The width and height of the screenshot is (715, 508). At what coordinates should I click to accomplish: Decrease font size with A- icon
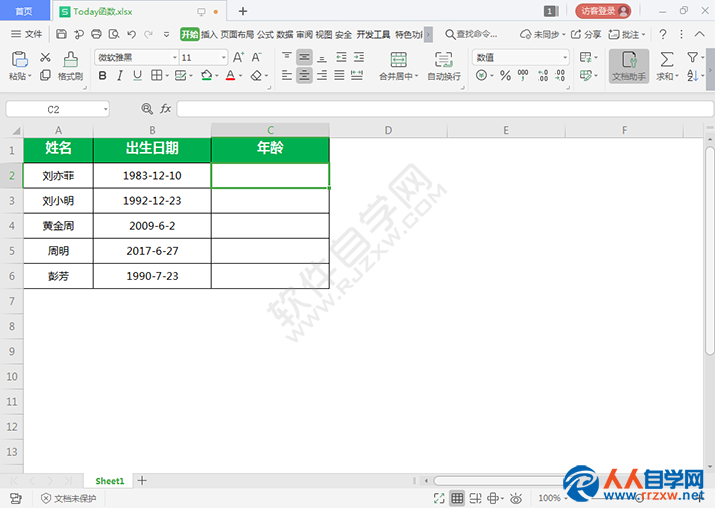[257, 57]
